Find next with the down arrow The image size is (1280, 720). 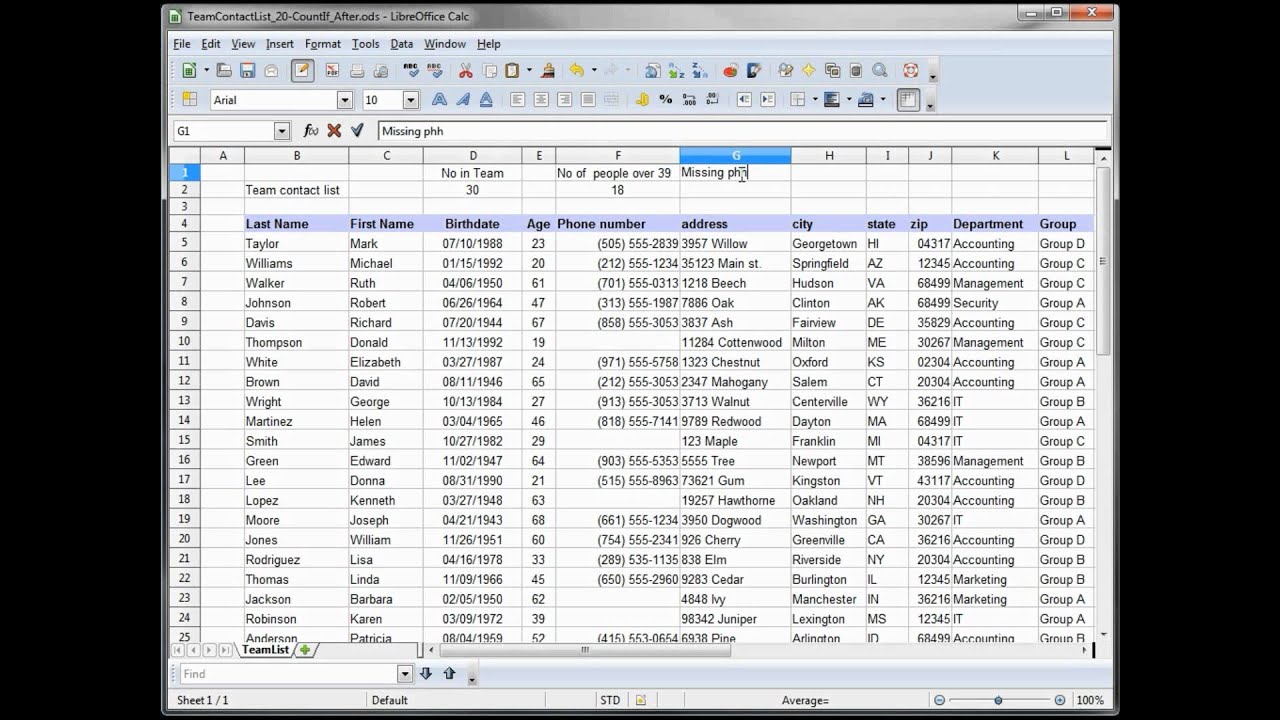coord(426,674)
